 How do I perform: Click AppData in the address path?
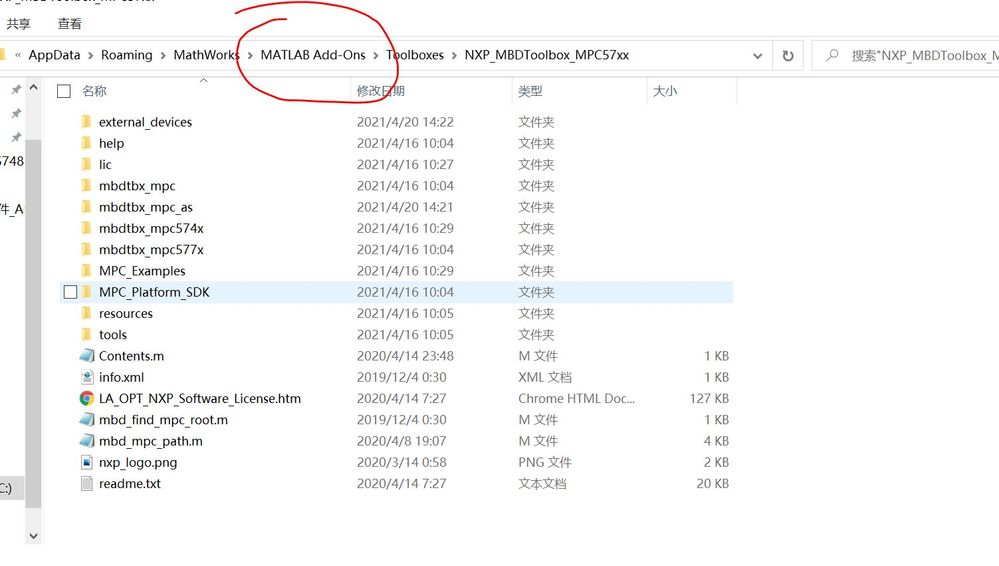point(54,55)
